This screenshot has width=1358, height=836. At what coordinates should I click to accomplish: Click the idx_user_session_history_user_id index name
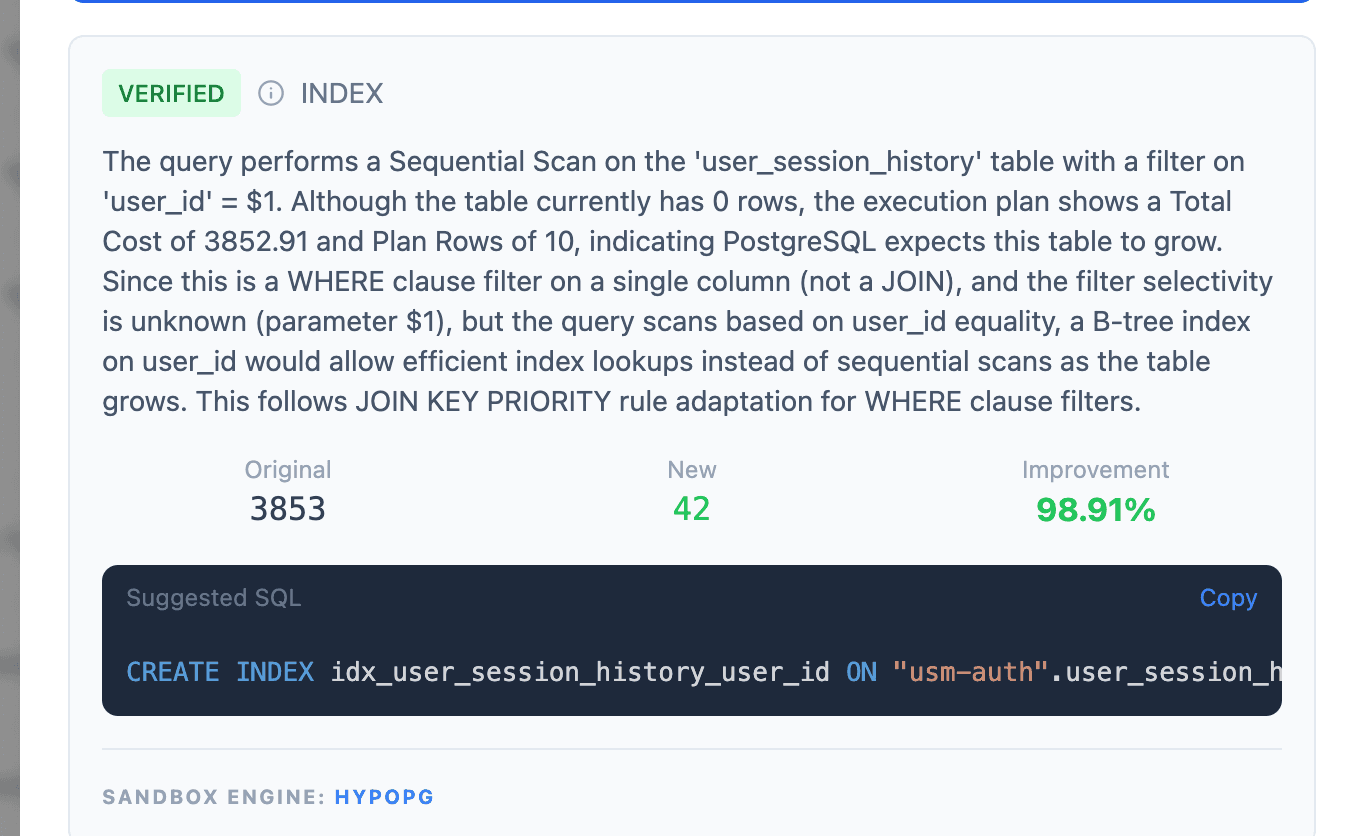coord(580,671)
